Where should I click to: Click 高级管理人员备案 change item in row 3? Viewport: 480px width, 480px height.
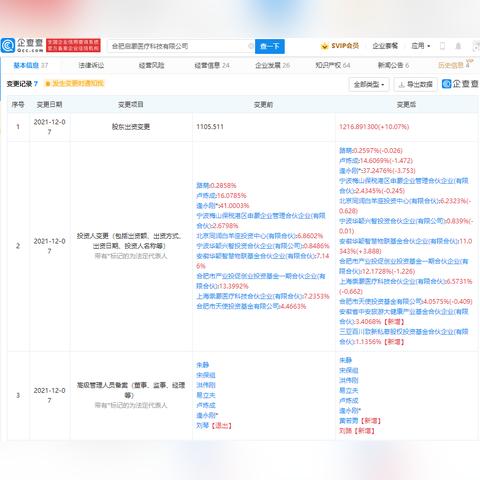pyautogui.click(x=131, y=390)
